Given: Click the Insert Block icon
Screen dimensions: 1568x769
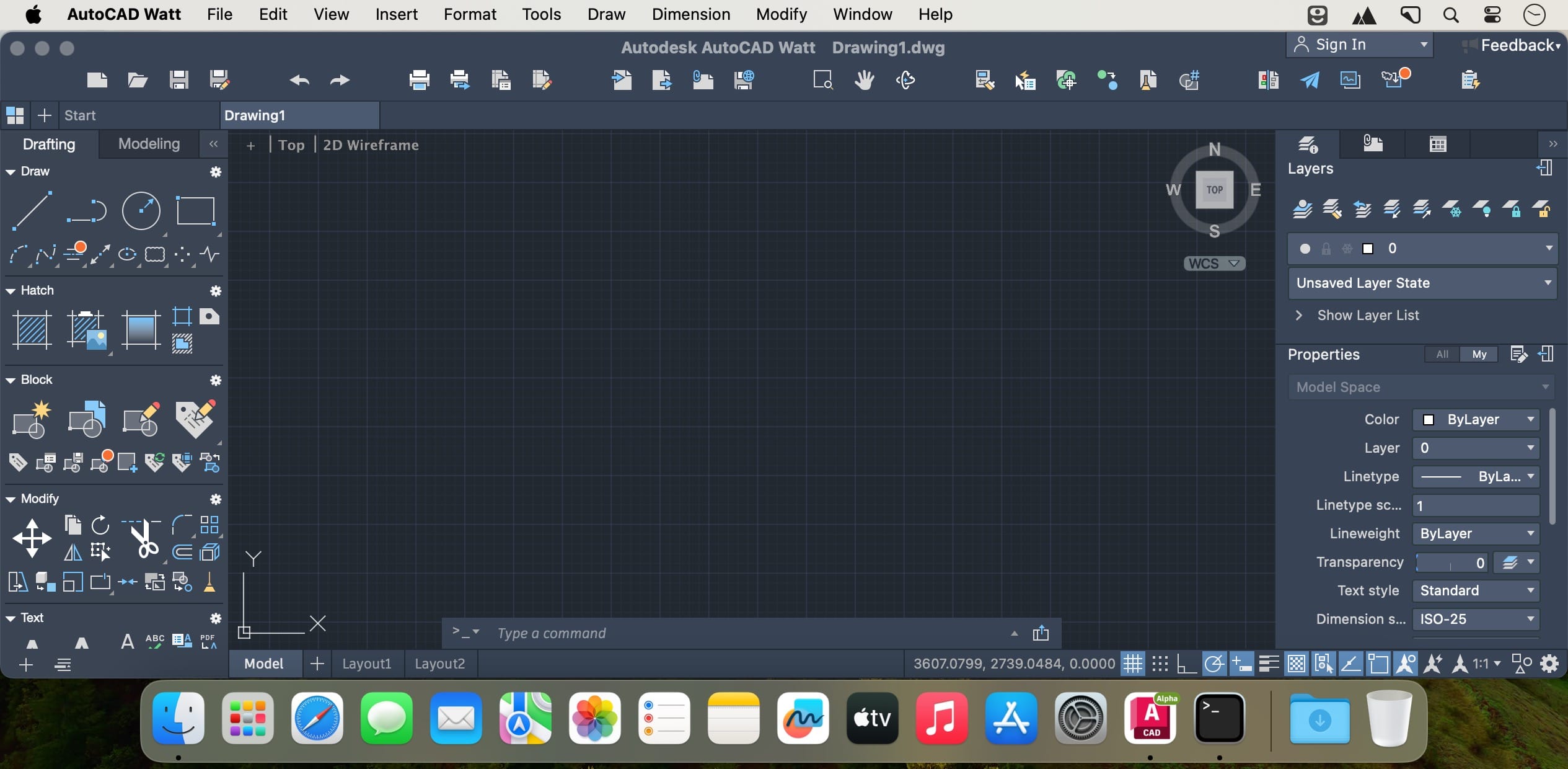Looking at the screenshot, I should (x=87, y=419).
